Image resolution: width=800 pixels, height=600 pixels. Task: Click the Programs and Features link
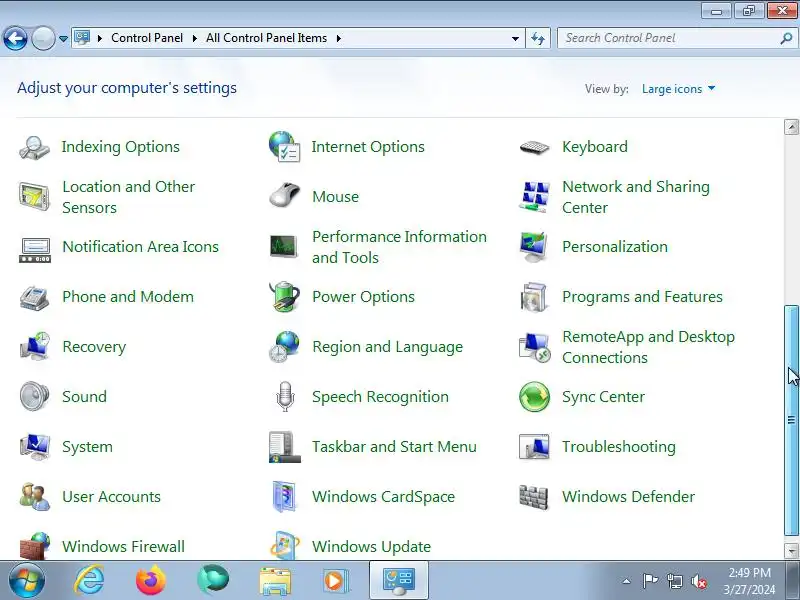[642, 297]
